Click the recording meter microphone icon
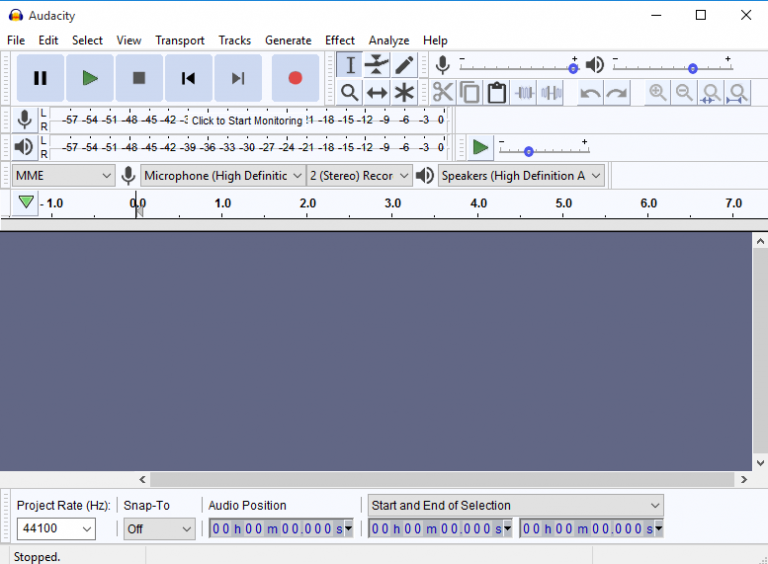The image size is (768, 564). tap(24, 120)
